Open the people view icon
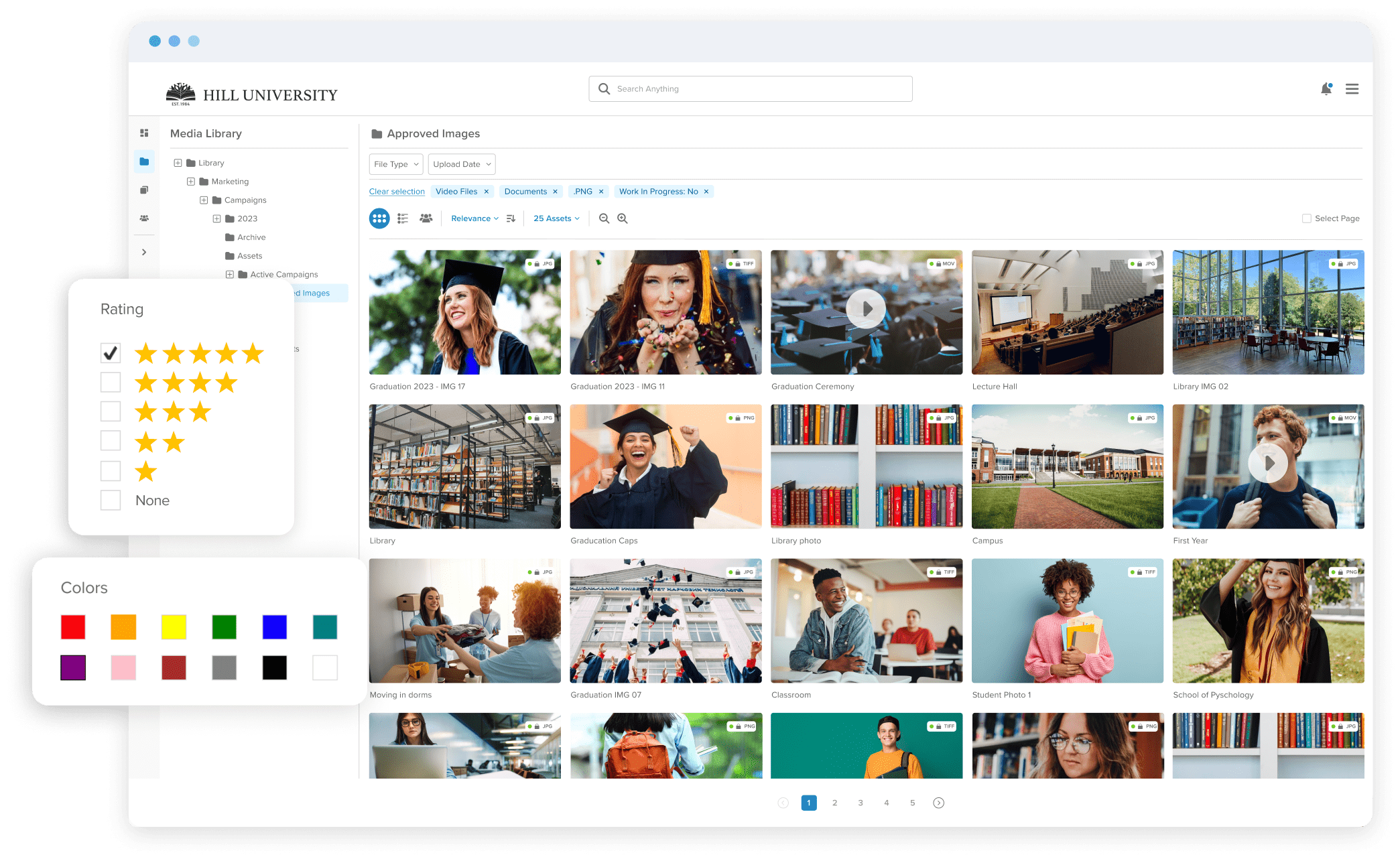Viewport: 1400px width, 859px height. pos(426,218)
